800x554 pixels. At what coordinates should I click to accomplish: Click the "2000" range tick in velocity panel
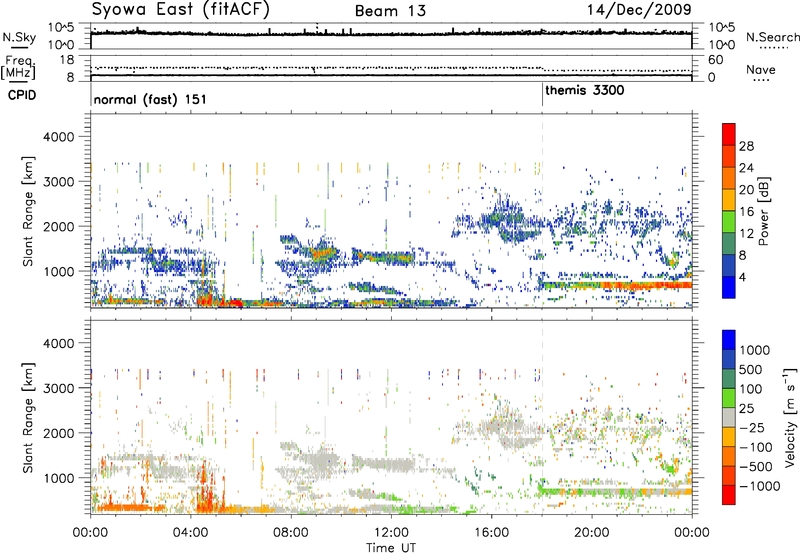58,433
